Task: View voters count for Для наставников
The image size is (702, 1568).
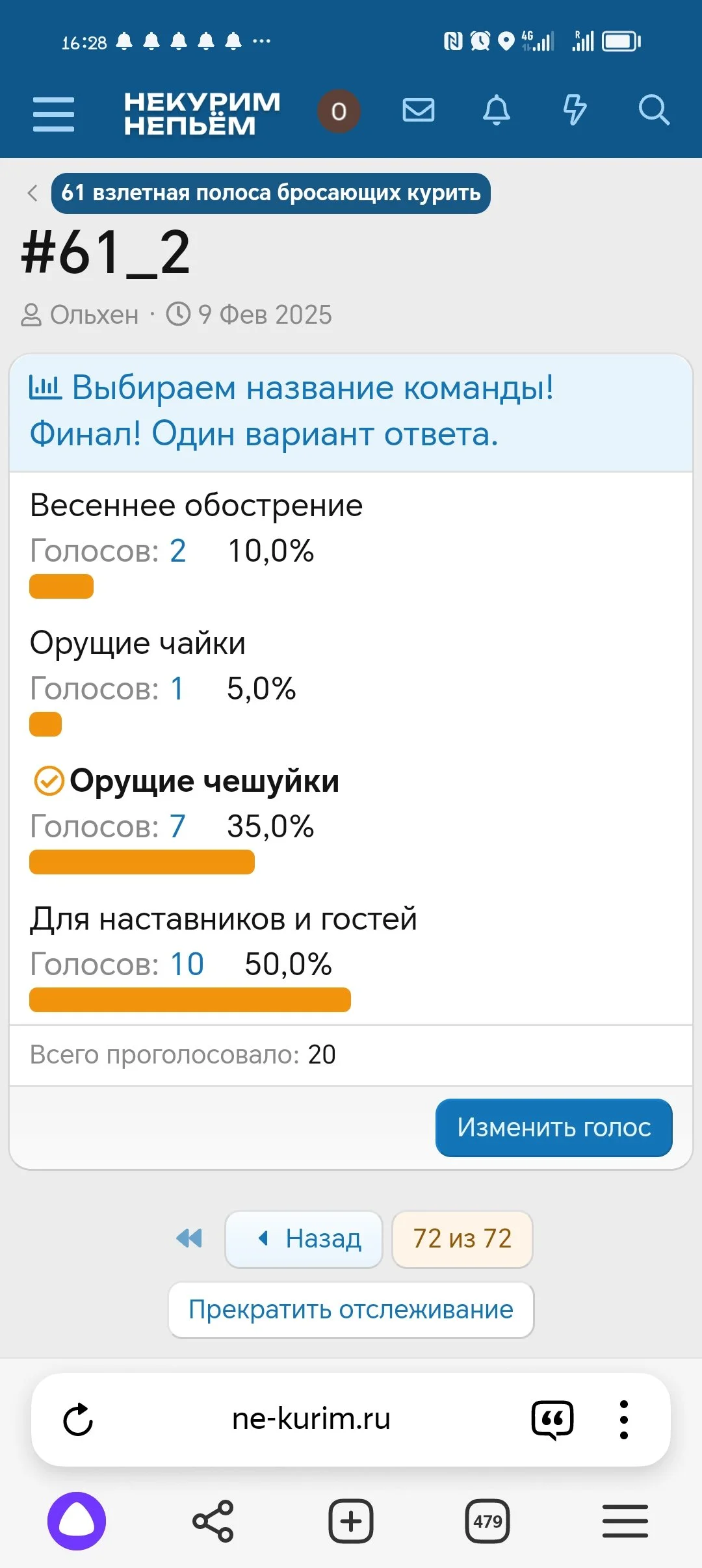Action: tap(187, 964)
